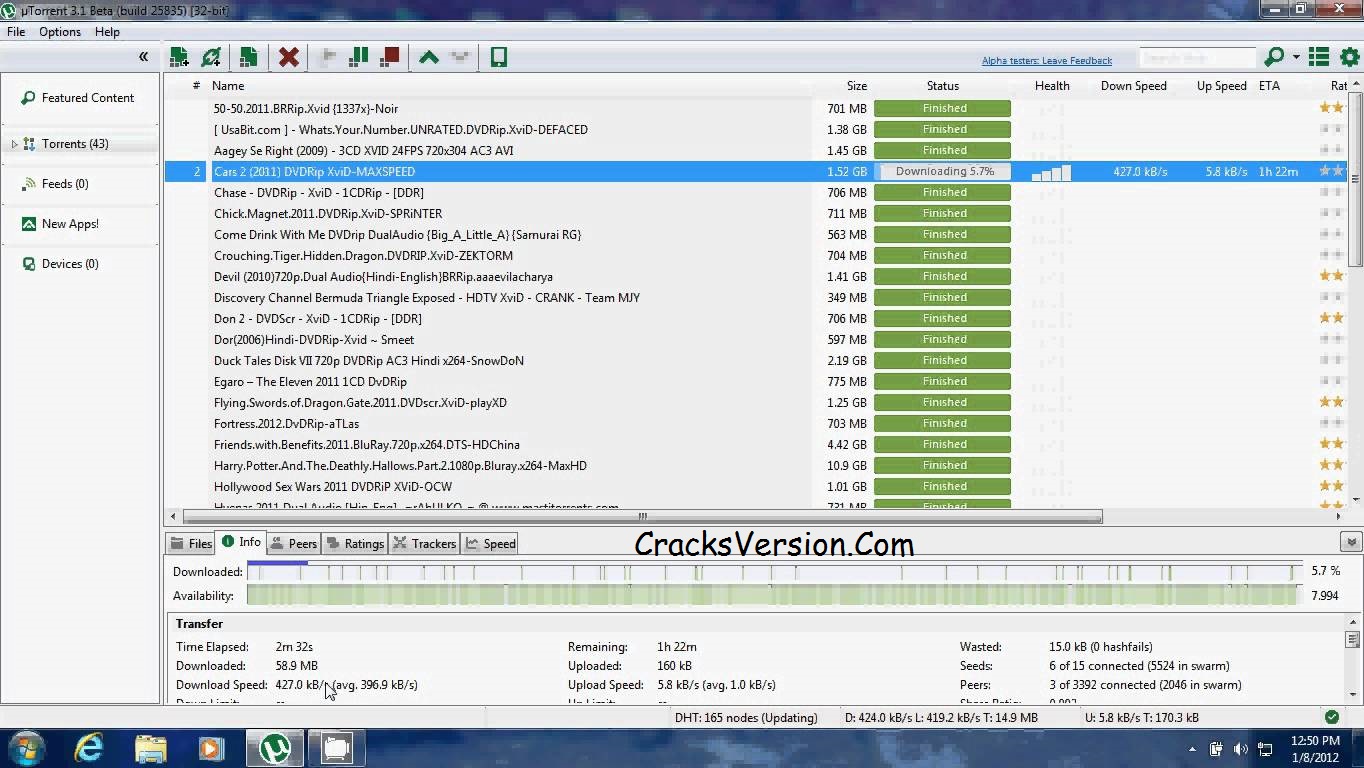Open the search provider dropdown arrow

pos(1296,58)
